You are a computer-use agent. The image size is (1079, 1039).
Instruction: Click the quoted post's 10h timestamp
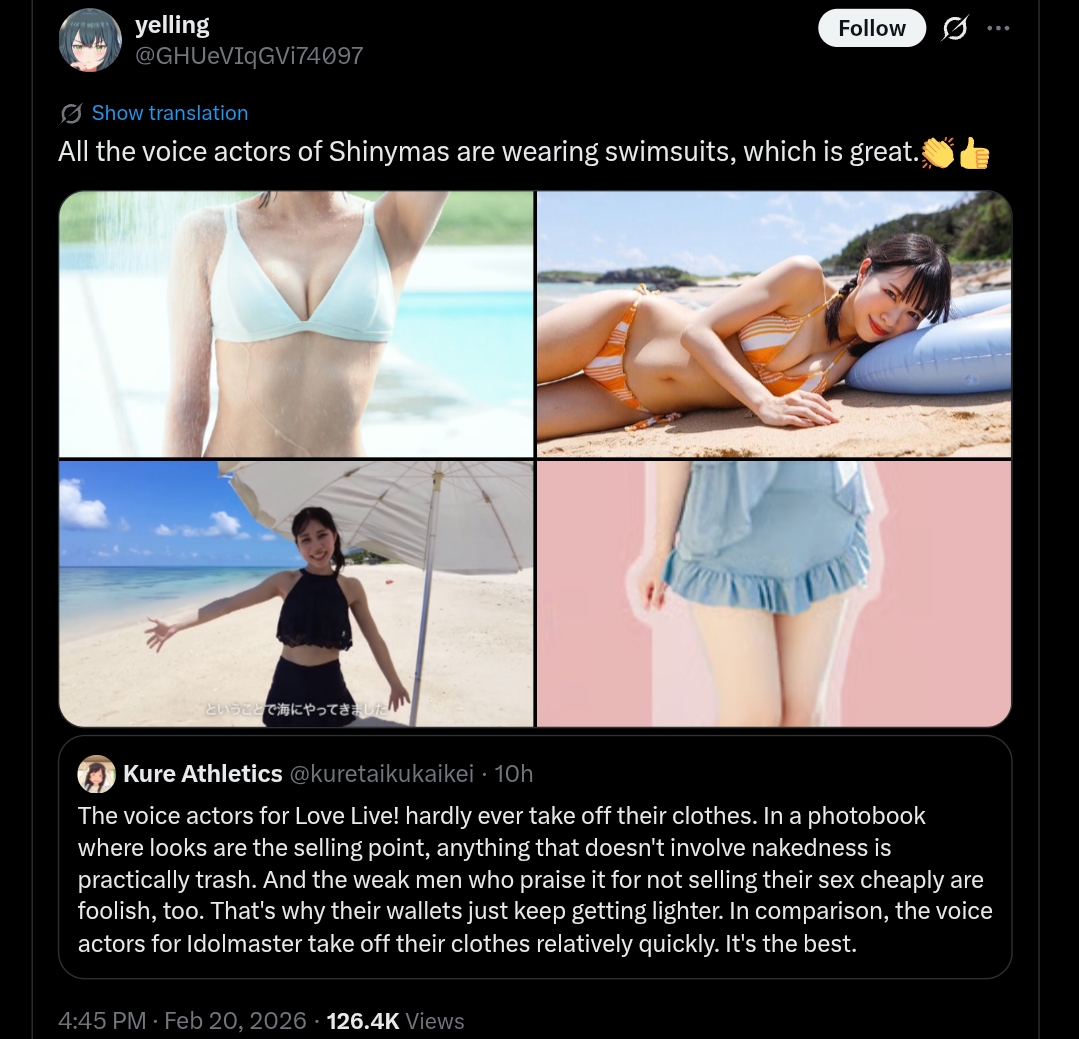click(x=513, y=774)
